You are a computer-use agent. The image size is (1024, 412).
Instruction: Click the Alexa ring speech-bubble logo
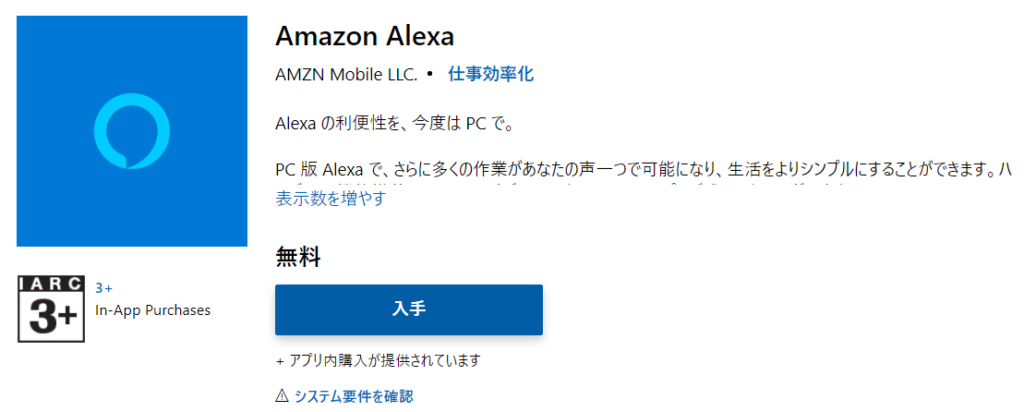(x=132, y=131)
